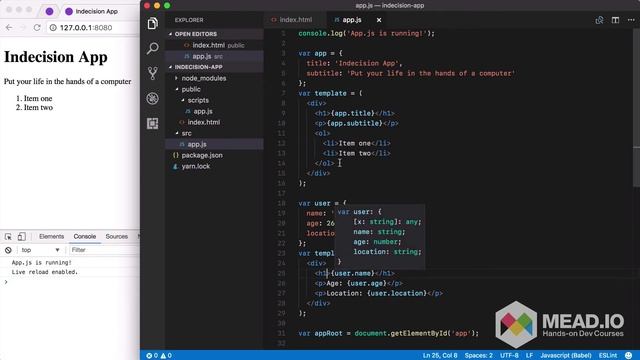Image resolution: width=640 pixels, height=360 pixels.
Task: Click the errors count icon in status bar
Action: (x=151, y=356)
